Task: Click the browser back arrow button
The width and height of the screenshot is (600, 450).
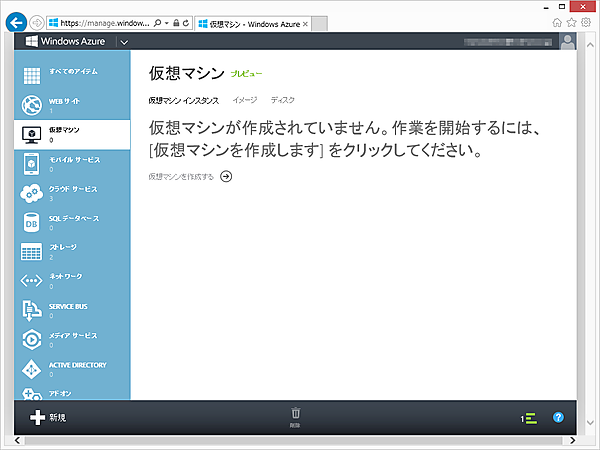Action: (x=16, y=22)
